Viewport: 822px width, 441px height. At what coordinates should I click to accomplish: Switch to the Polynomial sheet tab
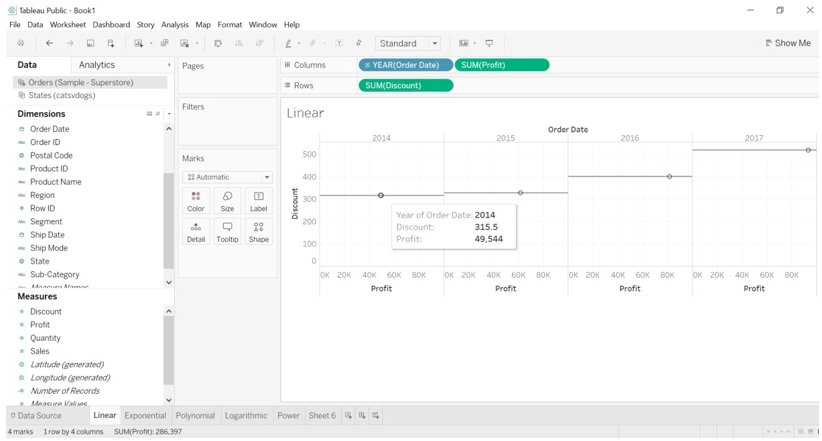(195, 416)
